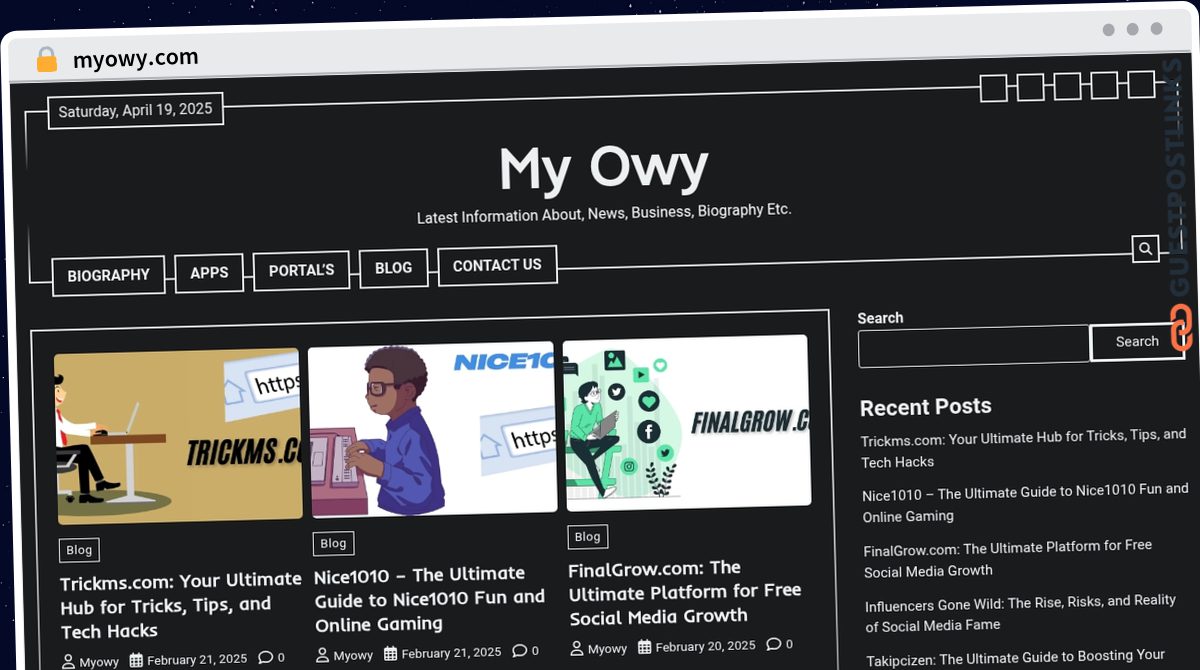Click the My Owy site title
Image resolution: width=1200 pixels, height=670 pixels.
604,168
